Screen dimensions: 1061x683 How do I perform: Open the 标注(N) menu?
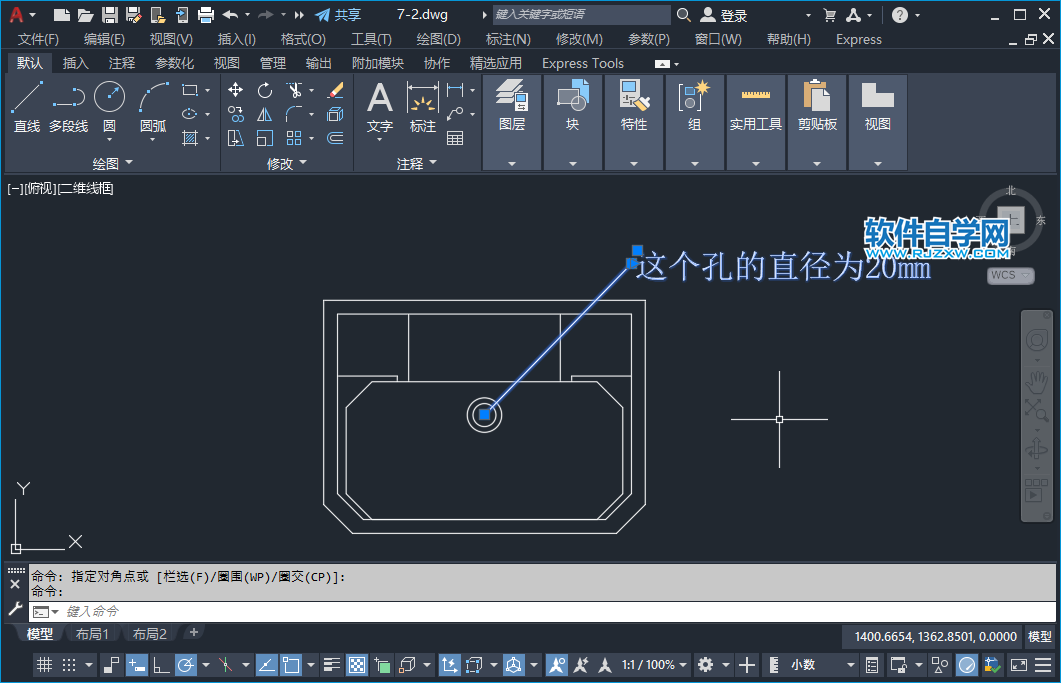point(508,39)
